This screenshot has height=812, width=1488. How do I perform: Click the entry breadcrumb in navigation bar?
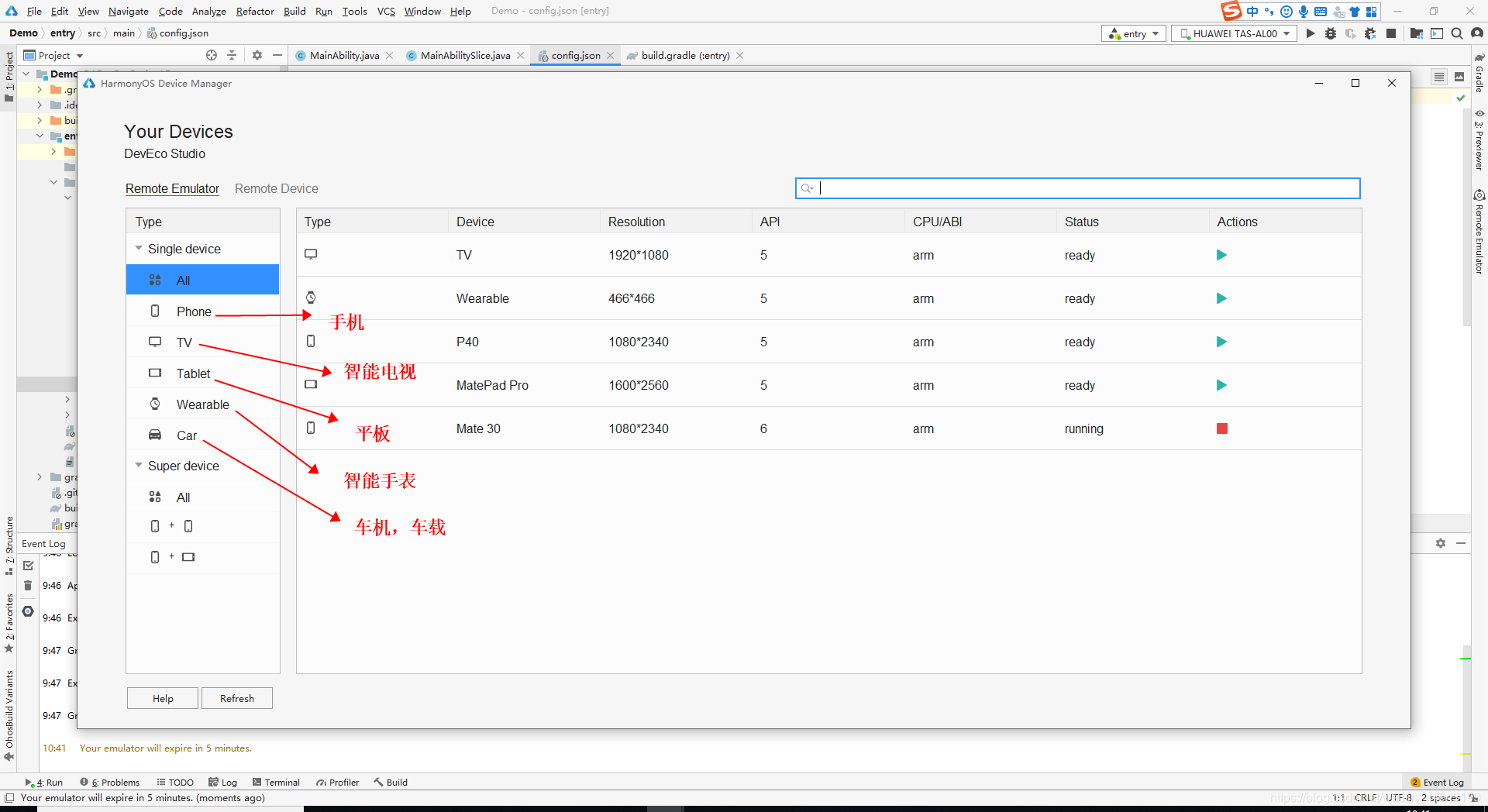(x=63, y=33)
